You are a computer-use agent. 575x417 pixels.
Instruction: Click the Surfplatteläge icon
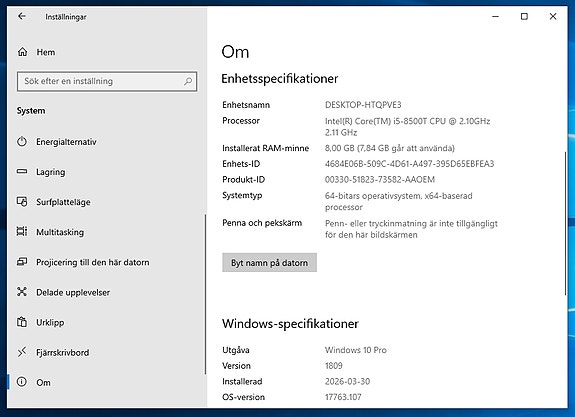tap(22, 201)
